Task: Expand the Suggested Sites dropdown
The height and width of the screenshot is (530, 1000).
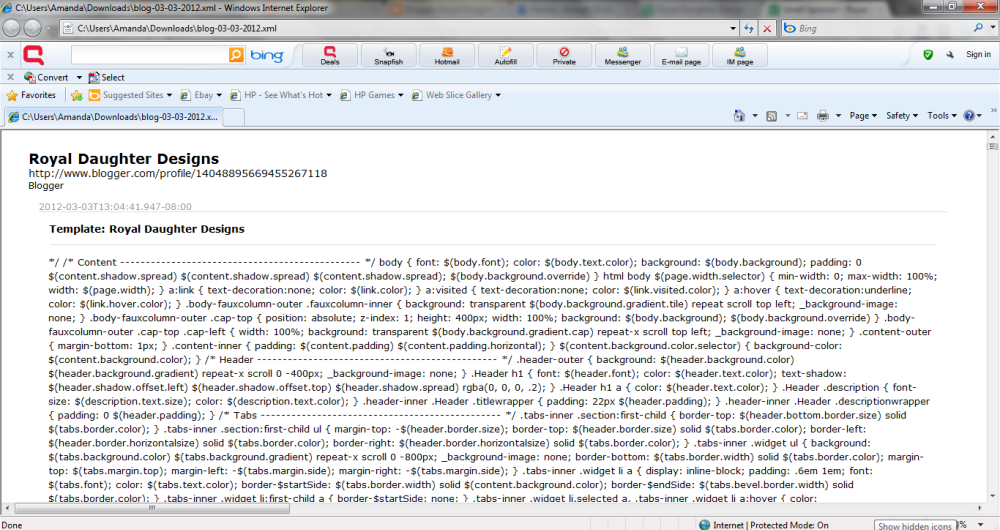Action: 130,96
